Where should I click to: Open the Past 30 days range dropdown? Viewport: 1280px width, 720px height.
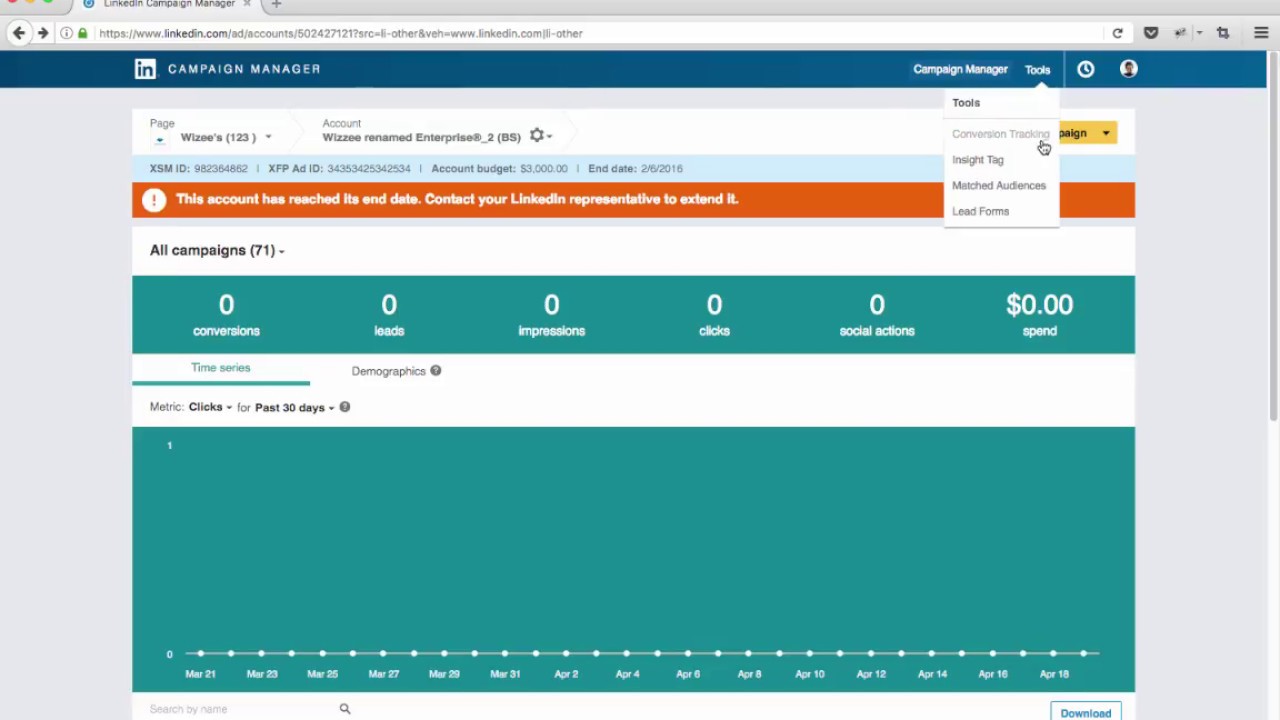pos(294,407)
